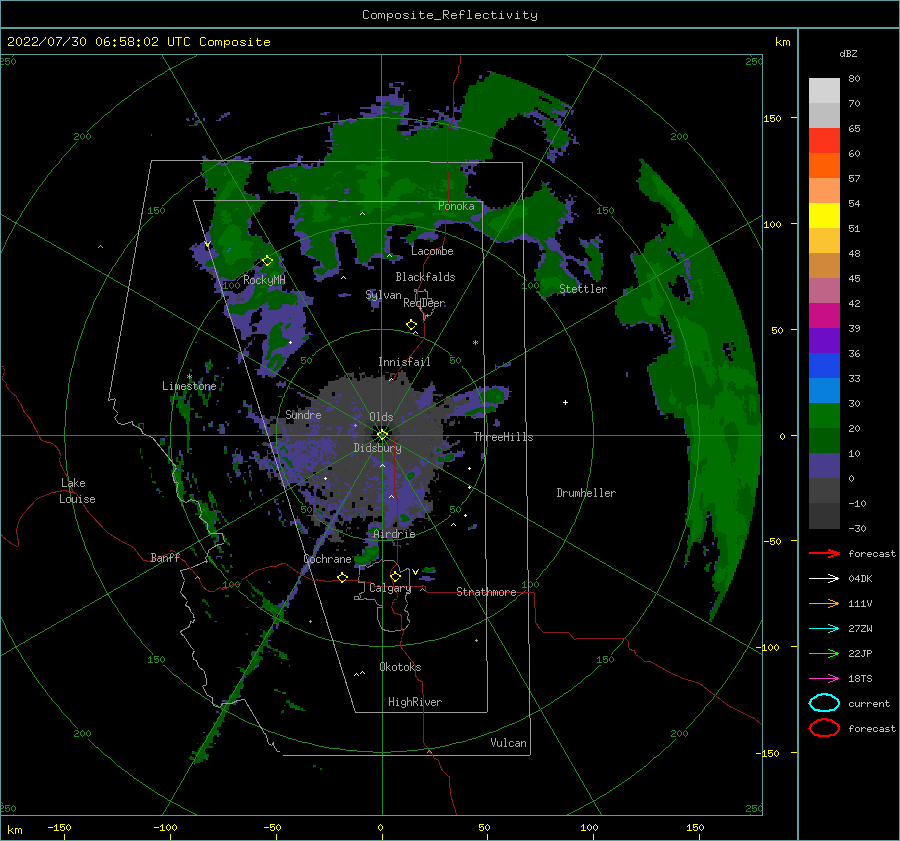Click the Cochrane city label

click(327, 559)
